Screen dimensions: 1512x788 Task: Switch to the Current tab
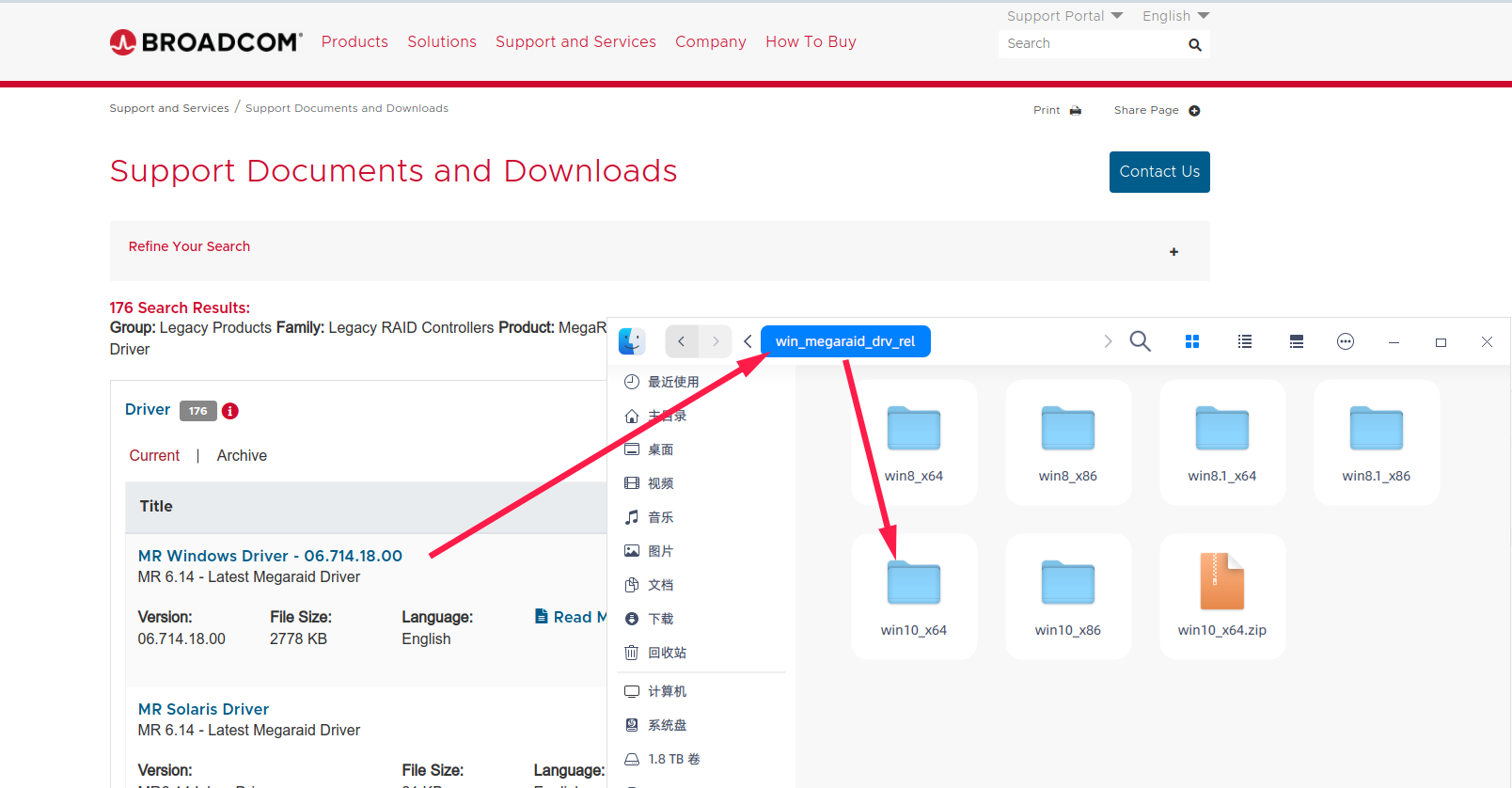point(154,455)
